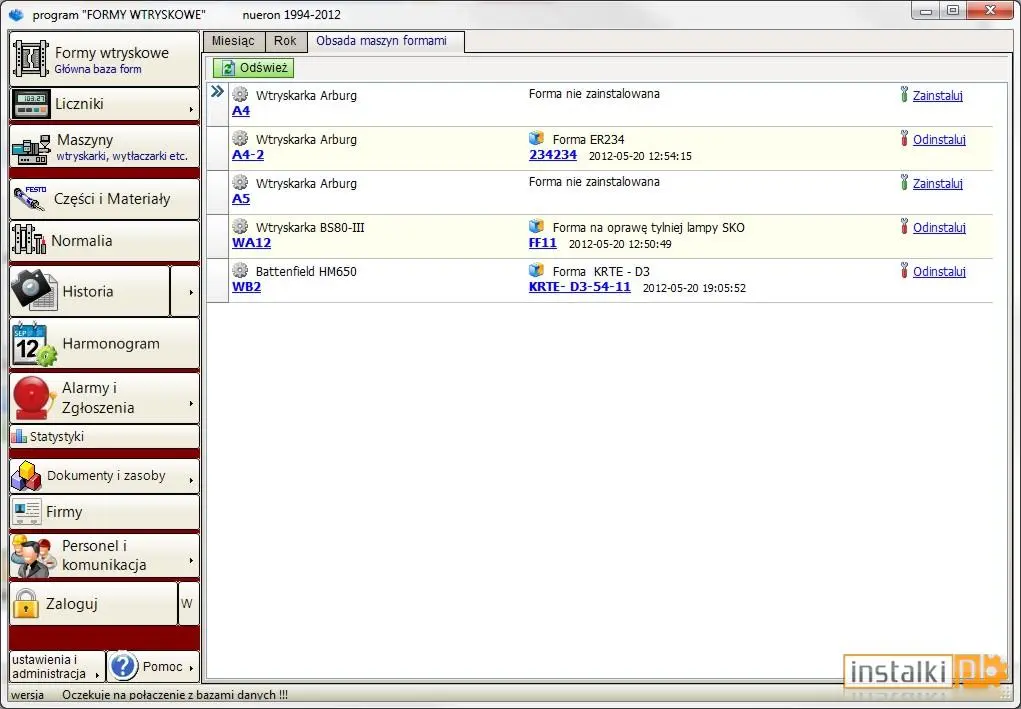Expand the Historia submenu arrow
The width and height of the screenshot is (1021, 709).
tap(191, 292)
